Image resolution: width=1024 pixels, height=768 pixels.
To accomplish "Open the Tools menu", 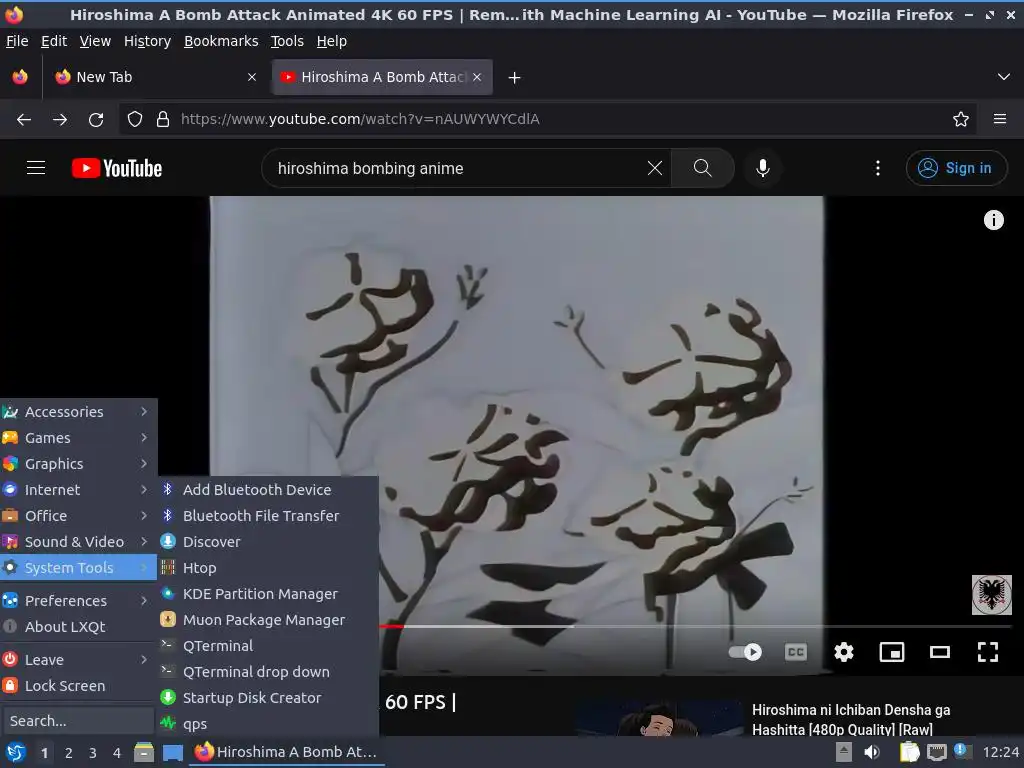I will click(x=287, y=41).
